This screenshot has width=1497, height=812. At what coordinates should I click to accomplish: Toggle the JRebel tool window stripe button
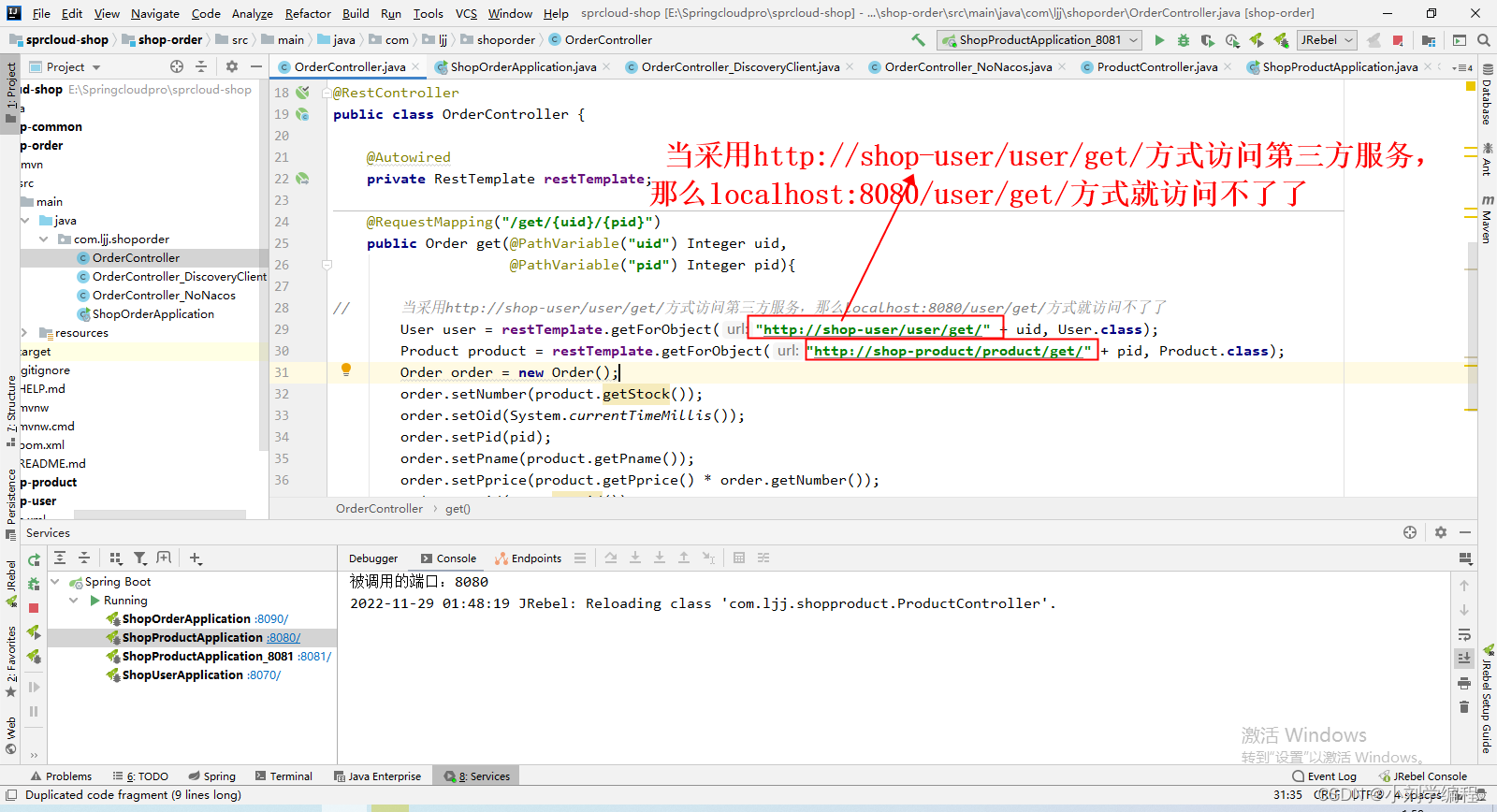click(x=11, y=582)
